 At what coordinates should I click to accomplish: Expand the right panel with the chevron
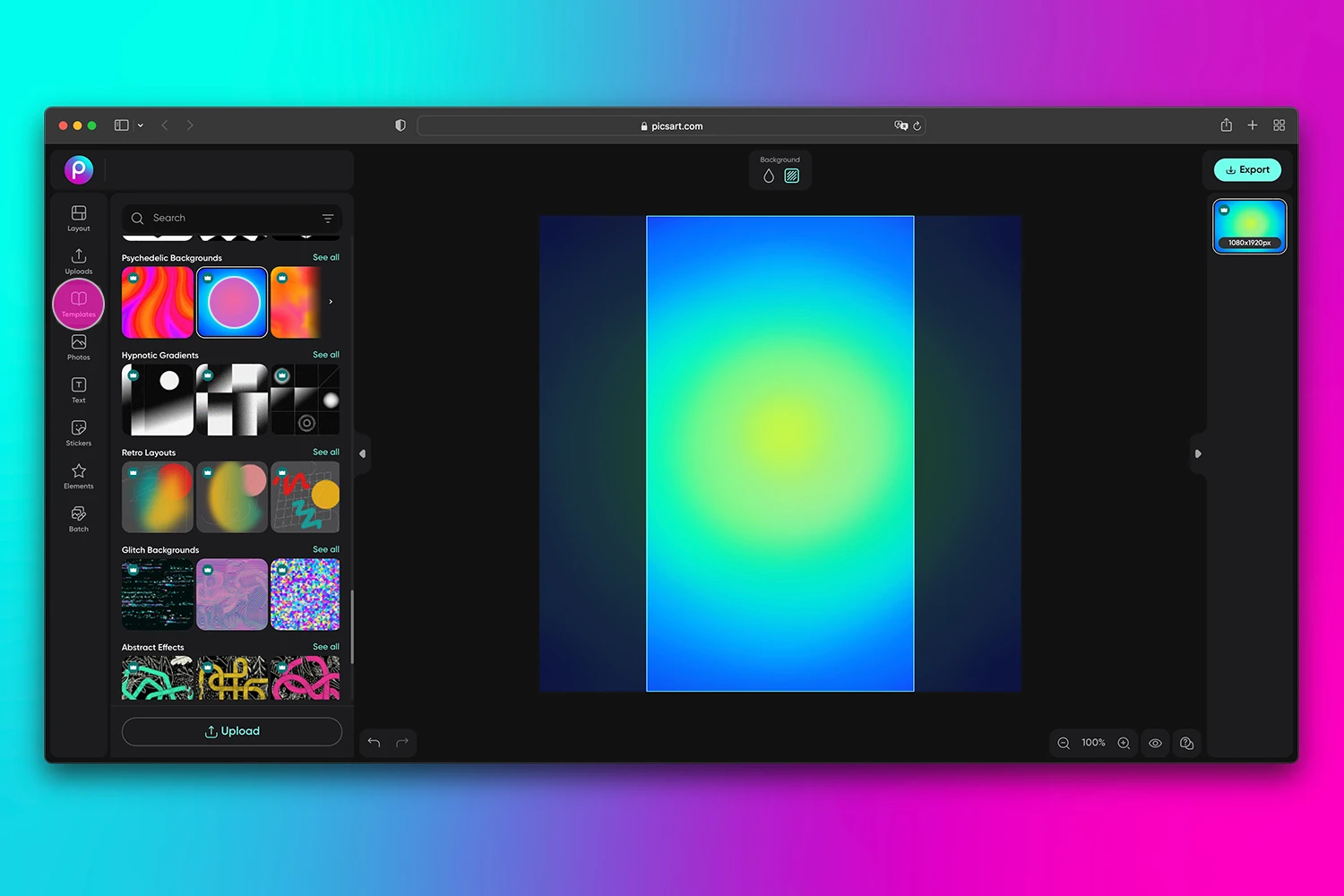coord(1198,453)
